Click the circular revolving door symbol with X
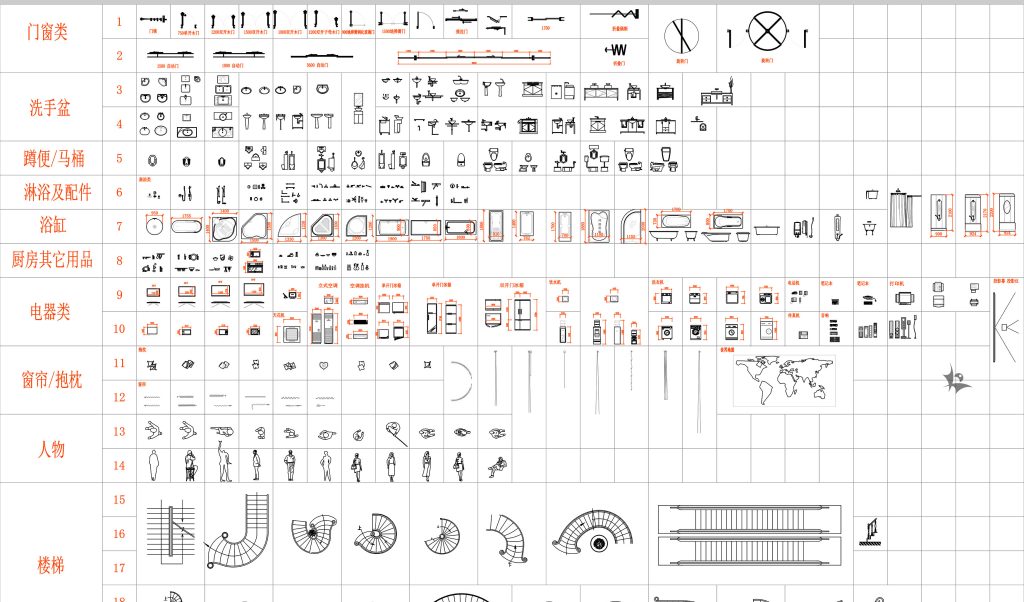Screen dimensions: 1024x602 pos(767,32)
